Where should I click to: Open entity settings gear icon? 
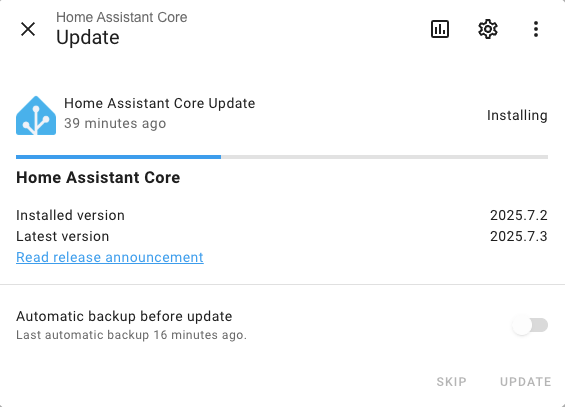coord(488,29)
